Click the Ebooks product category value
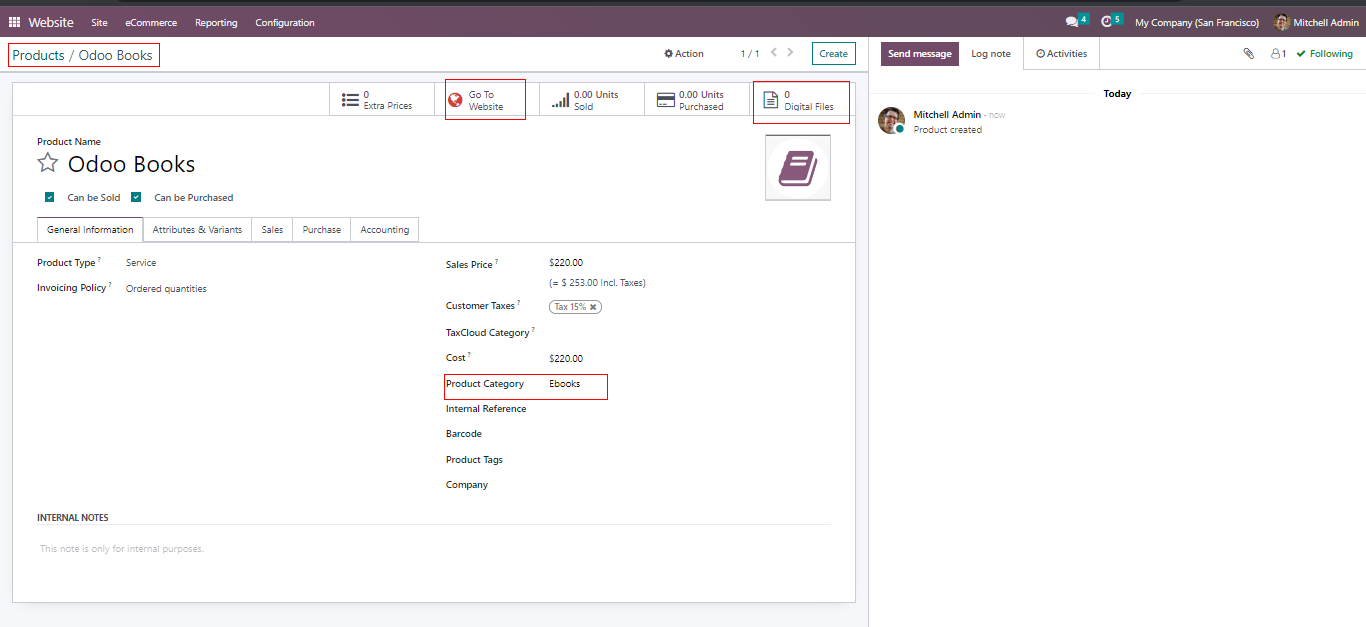 [x=565, y=384]
